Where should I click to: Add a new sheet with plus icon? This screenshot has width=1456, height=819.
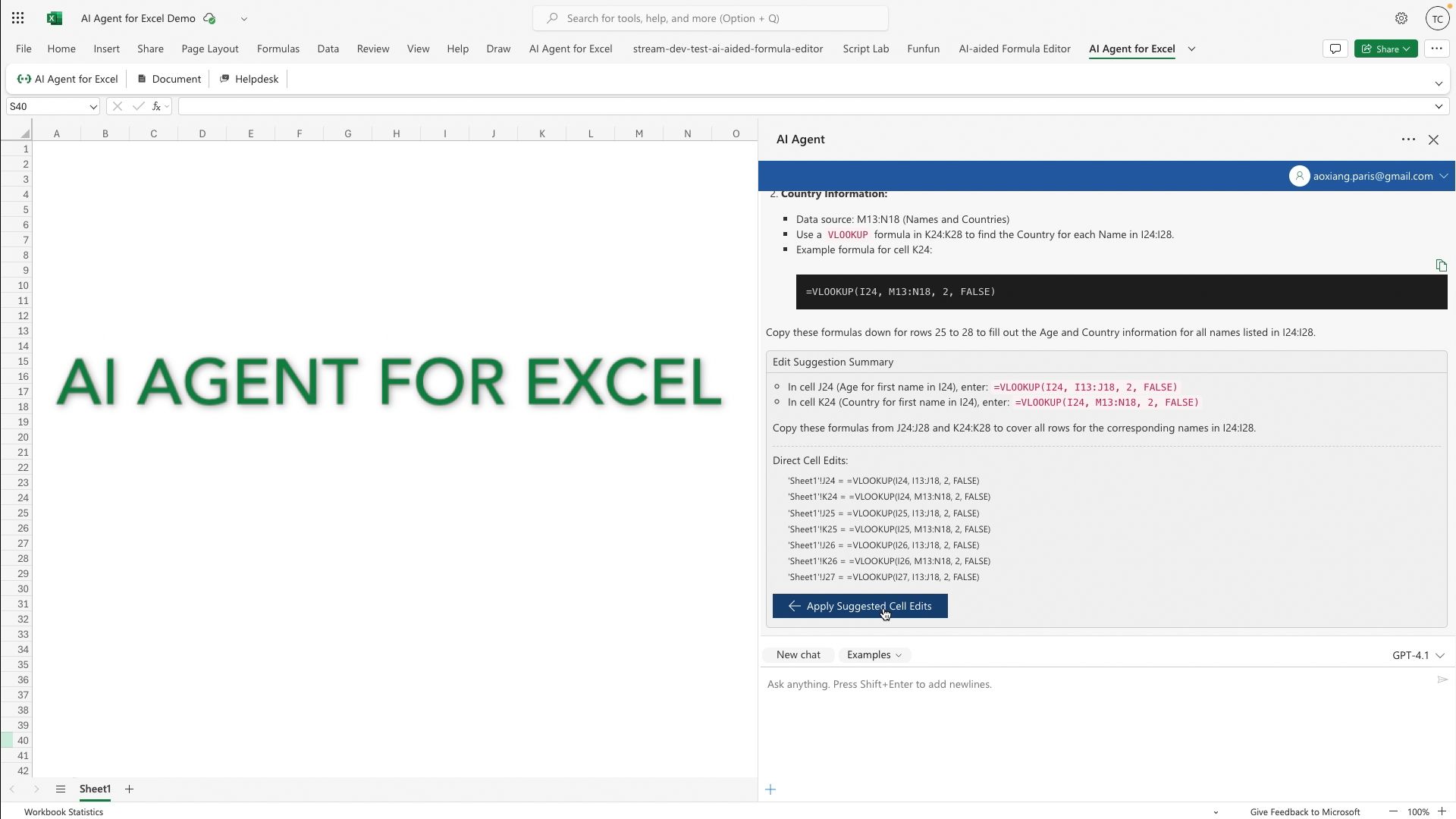click(x=129, y=789)
